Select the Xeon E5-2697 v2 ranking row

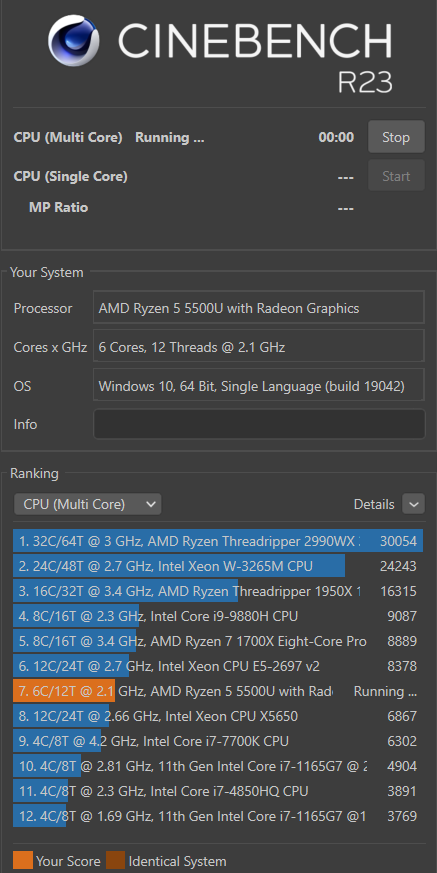[218, 666]
